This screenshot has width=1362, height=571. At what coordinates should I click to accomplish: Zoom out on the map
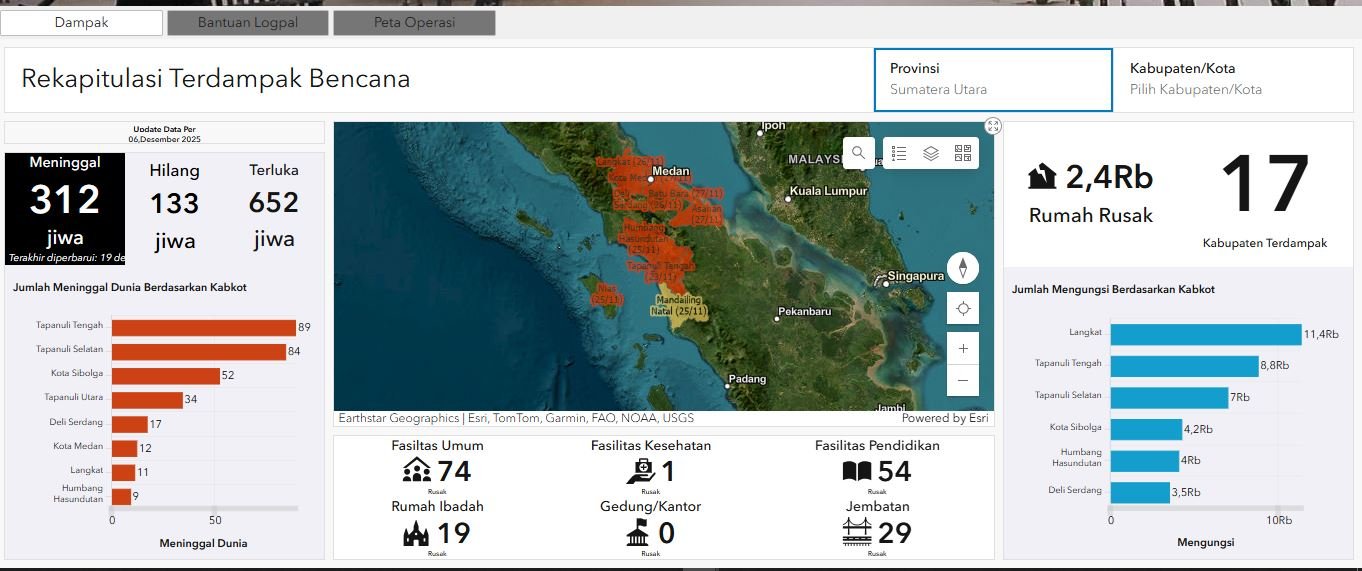(x=963, y=380)
